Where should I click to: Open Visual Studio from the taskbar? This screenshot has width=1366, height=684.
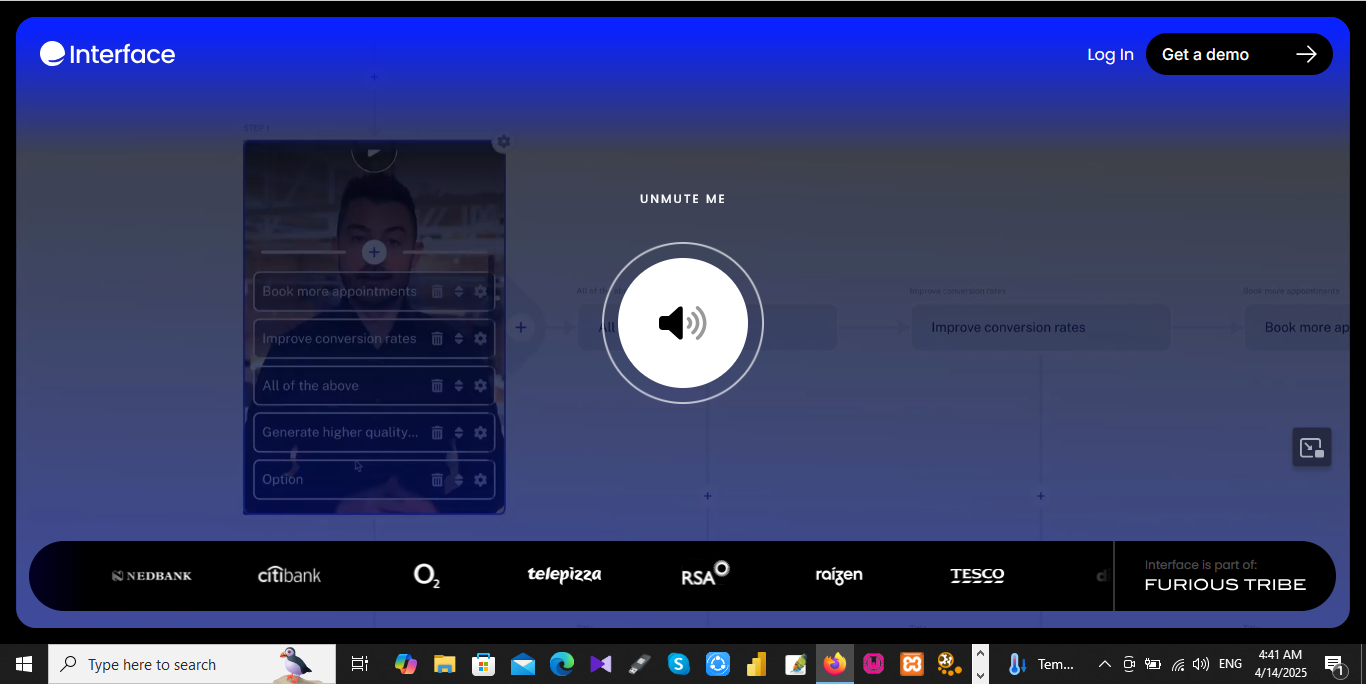tap(600, 664)
